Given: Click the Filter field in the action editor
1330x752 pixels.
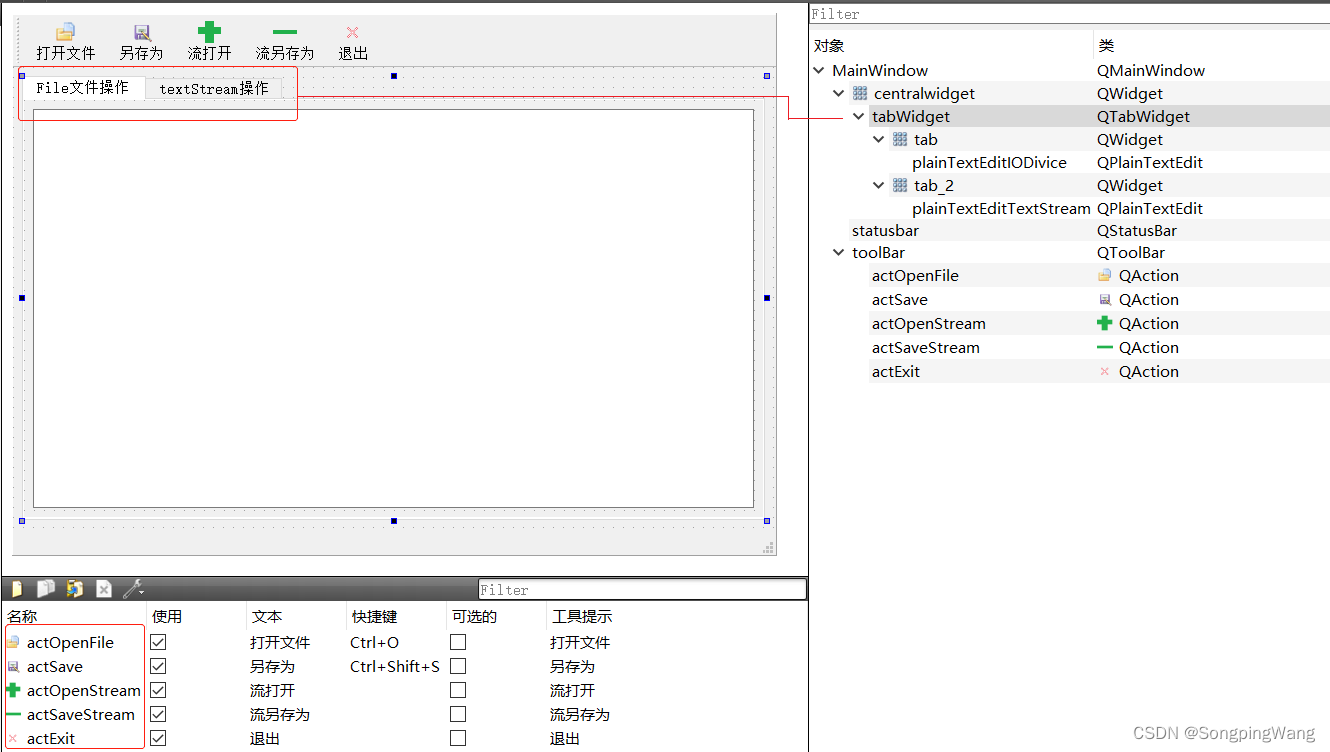Looking at the screenshot, I should click(x=640, y=589).
